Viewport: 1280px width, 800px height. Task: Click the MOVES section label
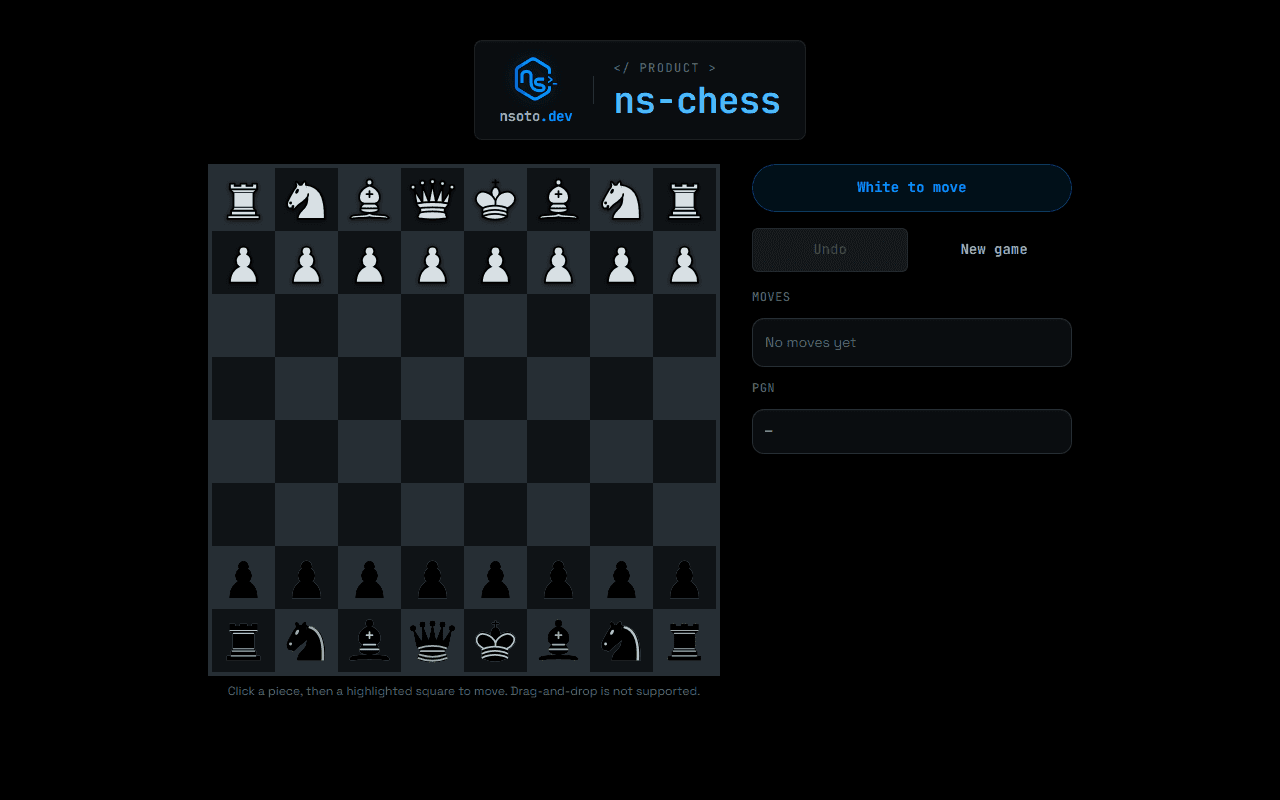pos(771,297)
